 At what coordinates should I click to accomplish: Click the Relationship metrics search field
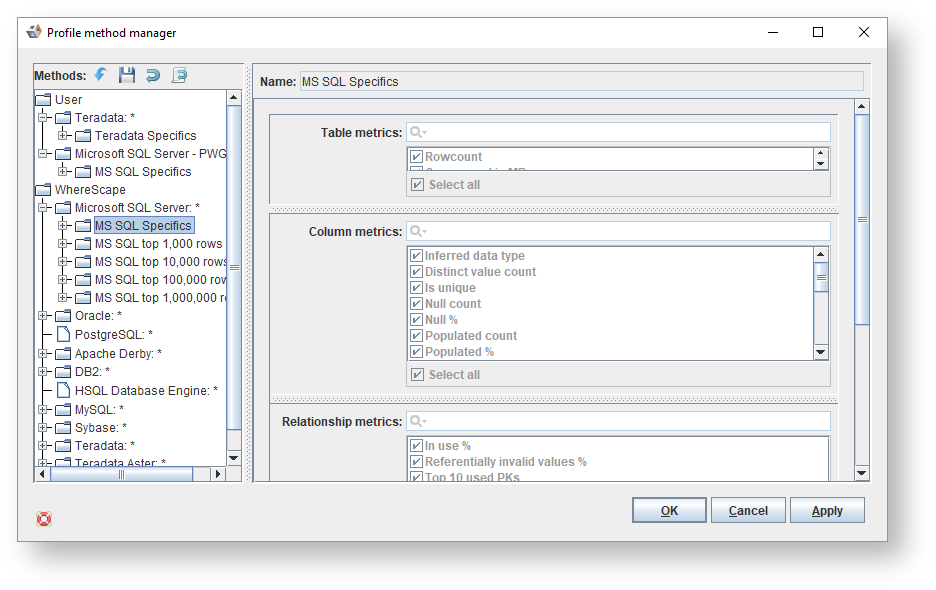(618, 421)
